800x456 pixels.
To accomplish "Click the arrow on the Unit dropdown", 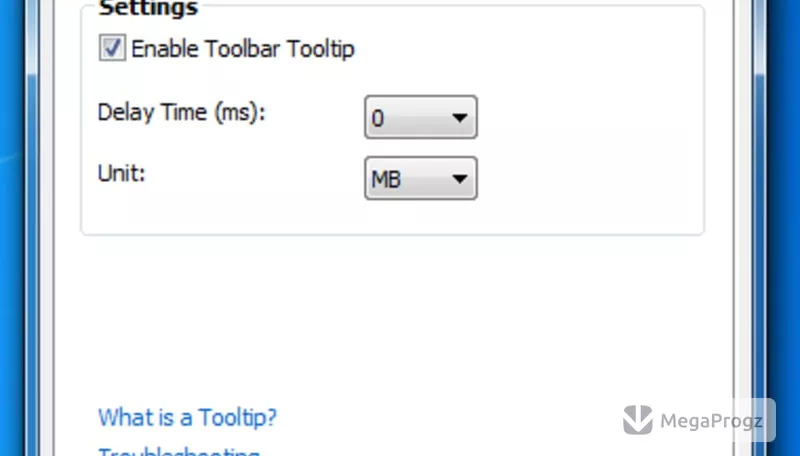I will [460, 179].
